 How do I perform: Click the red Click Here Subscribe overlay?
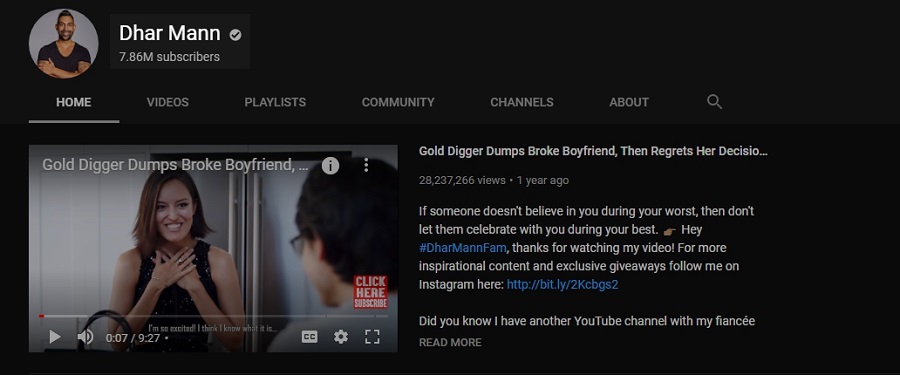pos(371,292)
